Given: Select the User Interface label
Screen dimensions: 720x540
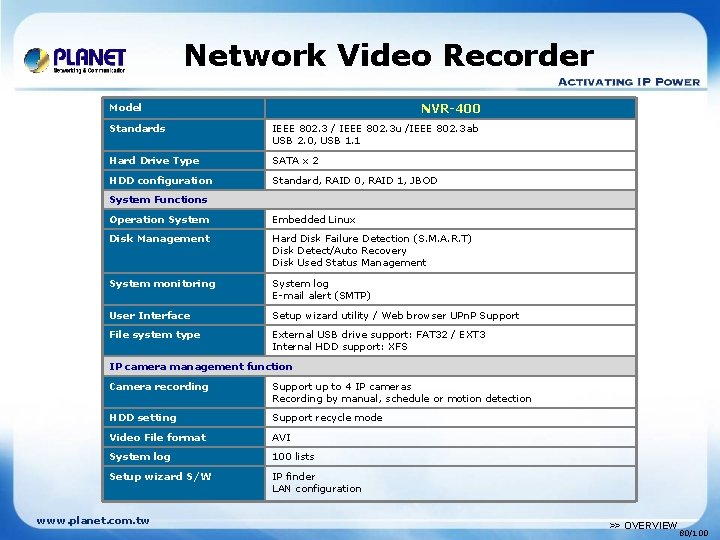Looking at the screenshot, I should tap(149, 315).
